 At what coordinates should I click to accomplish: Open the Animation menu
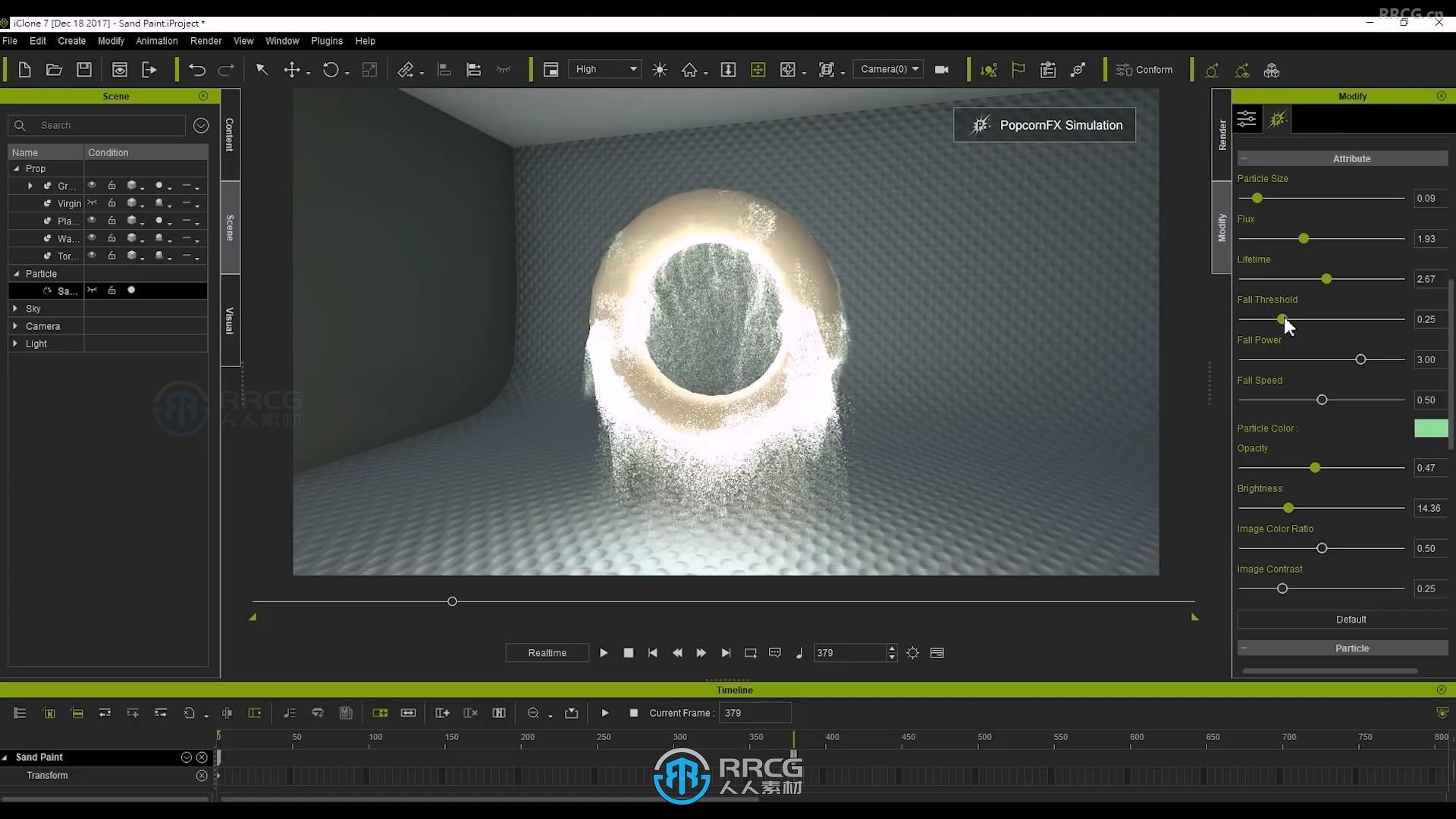point(157,41)
